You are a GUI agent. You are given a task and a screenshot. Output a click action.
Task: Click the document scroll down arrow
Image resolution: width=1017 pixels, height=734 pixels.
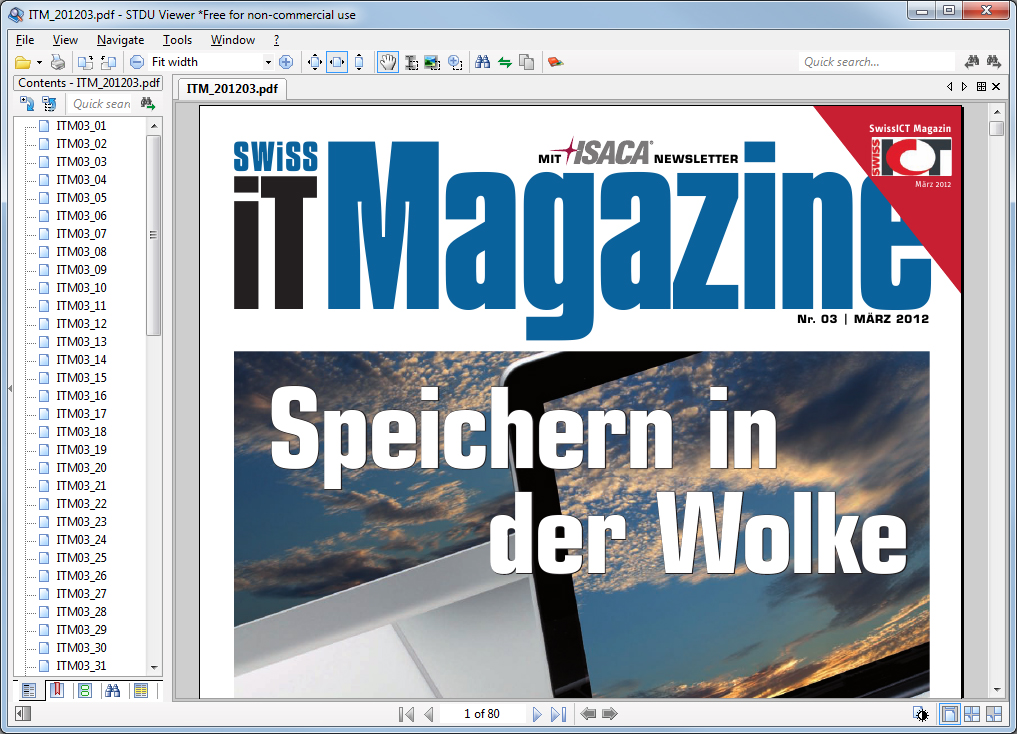pos(997,691)
